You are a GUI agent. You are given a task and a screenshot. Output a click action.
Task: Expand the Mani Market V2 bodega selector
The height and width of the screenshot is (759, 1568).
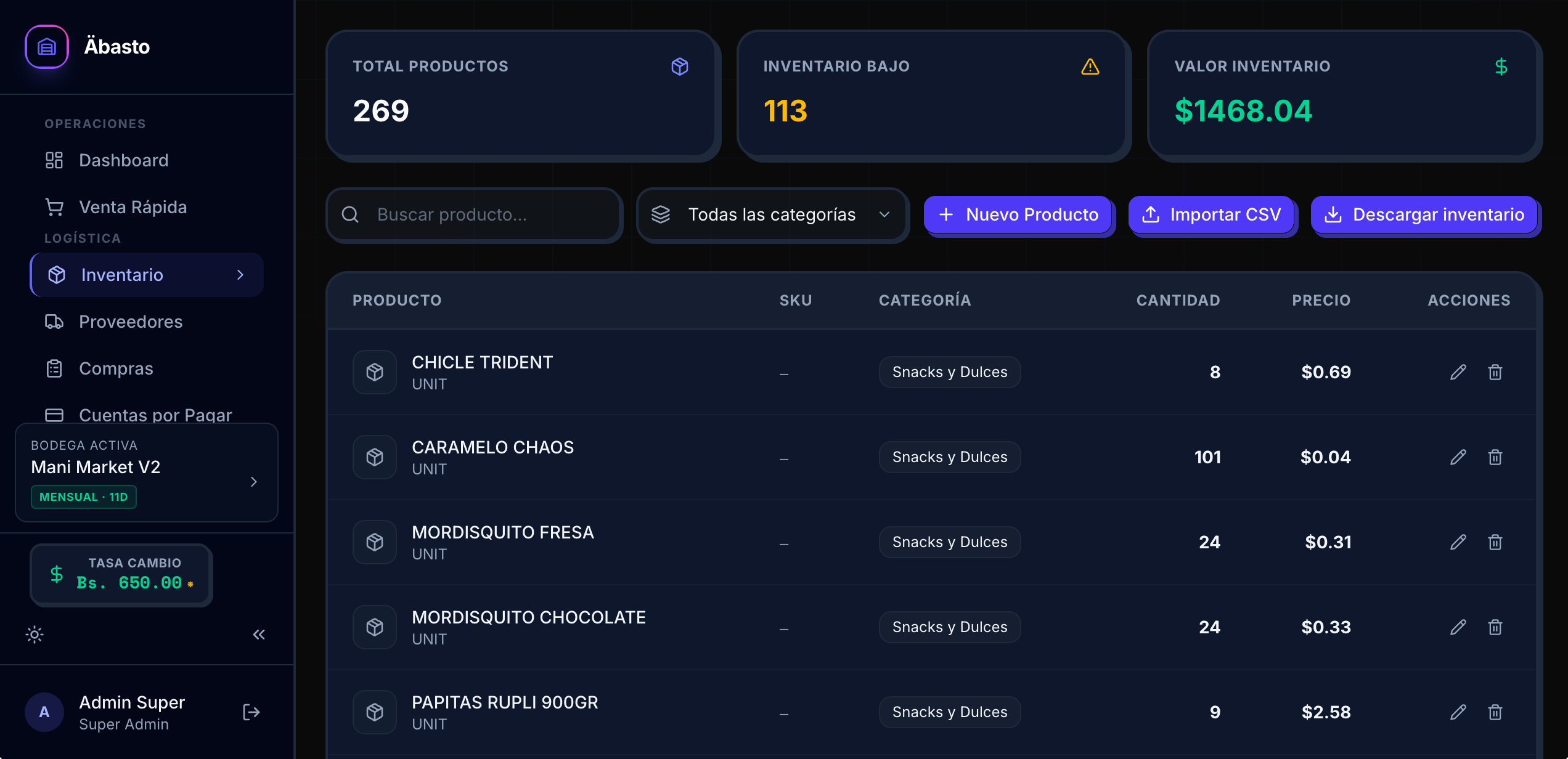[147, 473]
